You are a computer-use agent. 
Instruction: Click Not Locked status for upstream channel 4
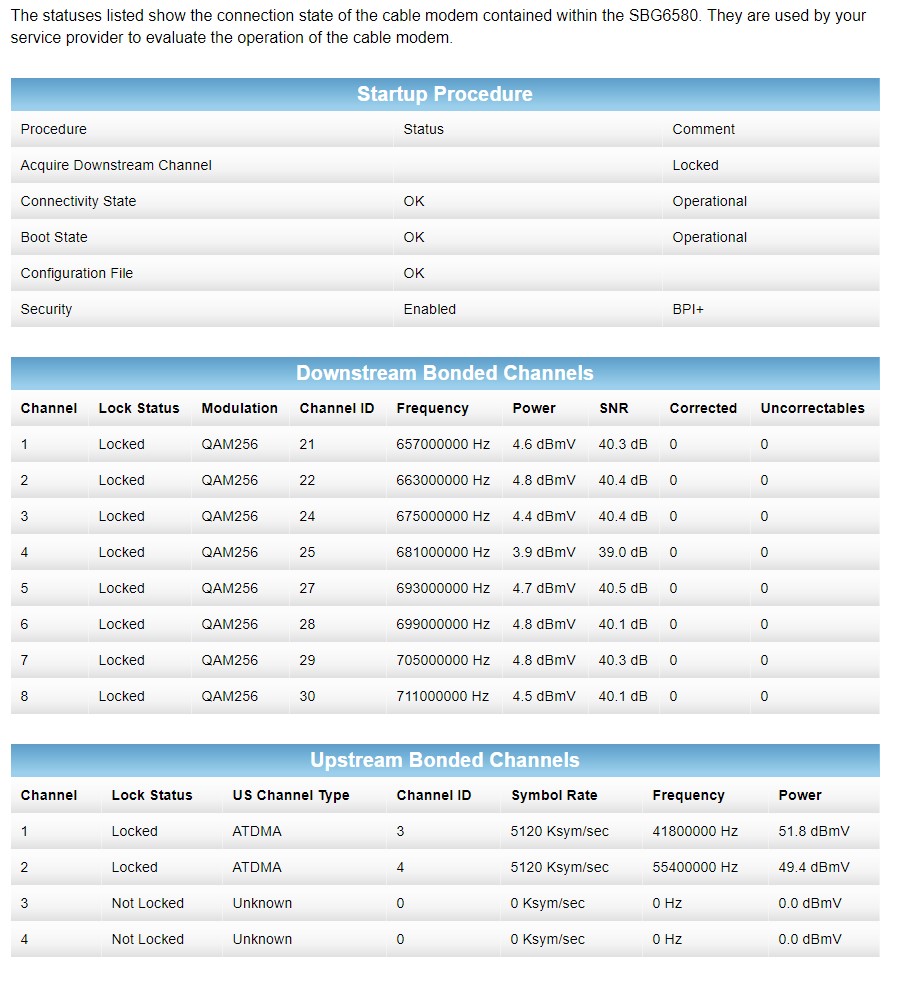(x=147, y=939)
